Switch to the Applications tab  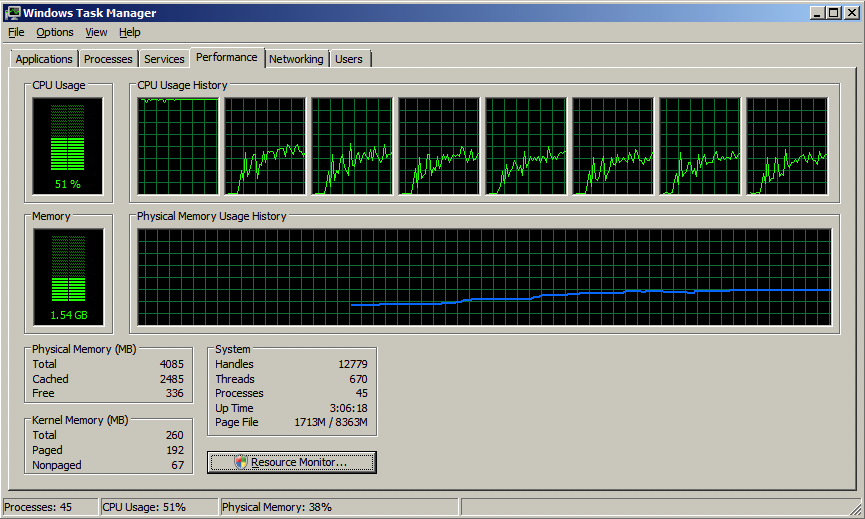coord(44,59)
